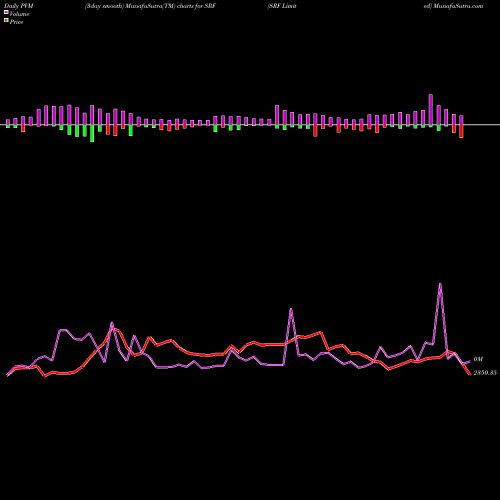Select the Price legend label

(16, 22)
